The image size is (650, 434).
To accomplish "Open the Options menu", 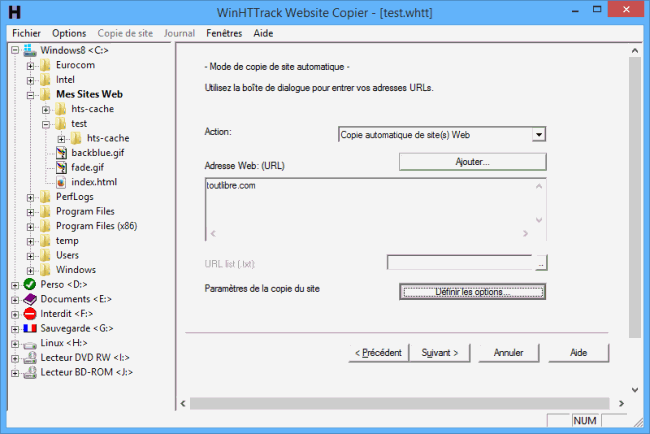I will tap(69, 33).
